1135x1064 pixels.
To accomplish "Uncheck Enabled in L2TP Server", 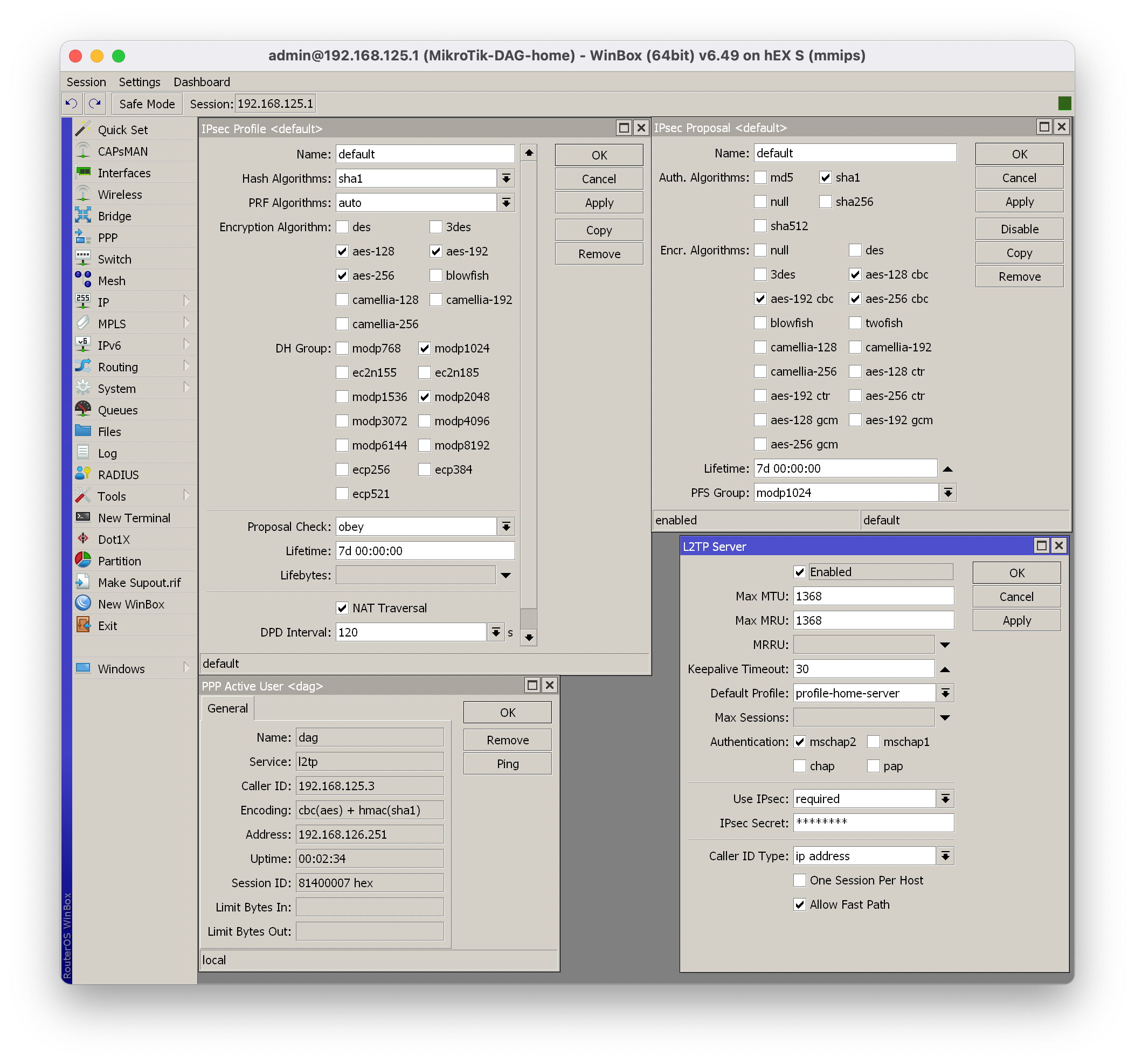I will pos(800,572).
